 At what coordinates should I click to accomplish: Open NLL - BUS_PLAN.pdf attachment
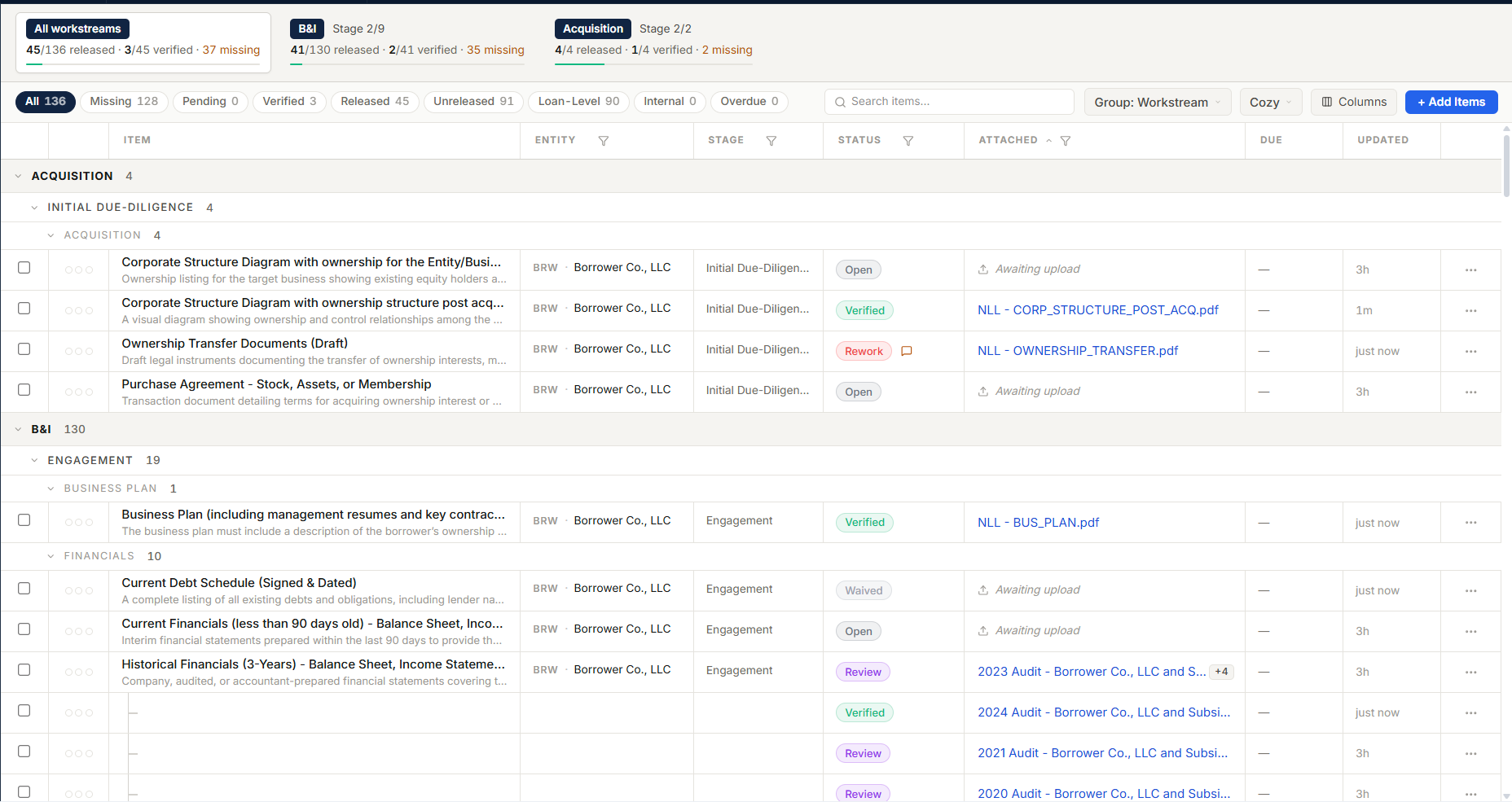(x=1039, y=523)
